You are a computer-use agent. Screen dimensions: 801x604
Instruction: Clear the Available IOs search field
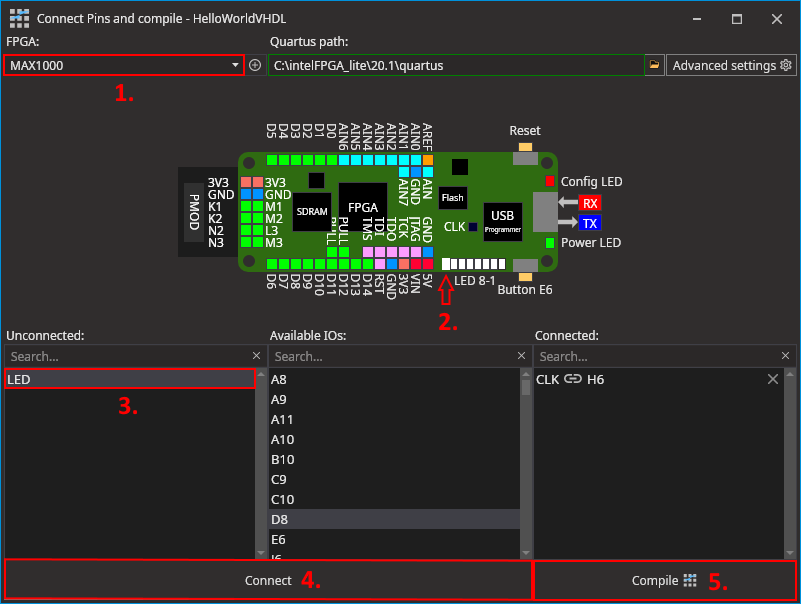(521, 356)
